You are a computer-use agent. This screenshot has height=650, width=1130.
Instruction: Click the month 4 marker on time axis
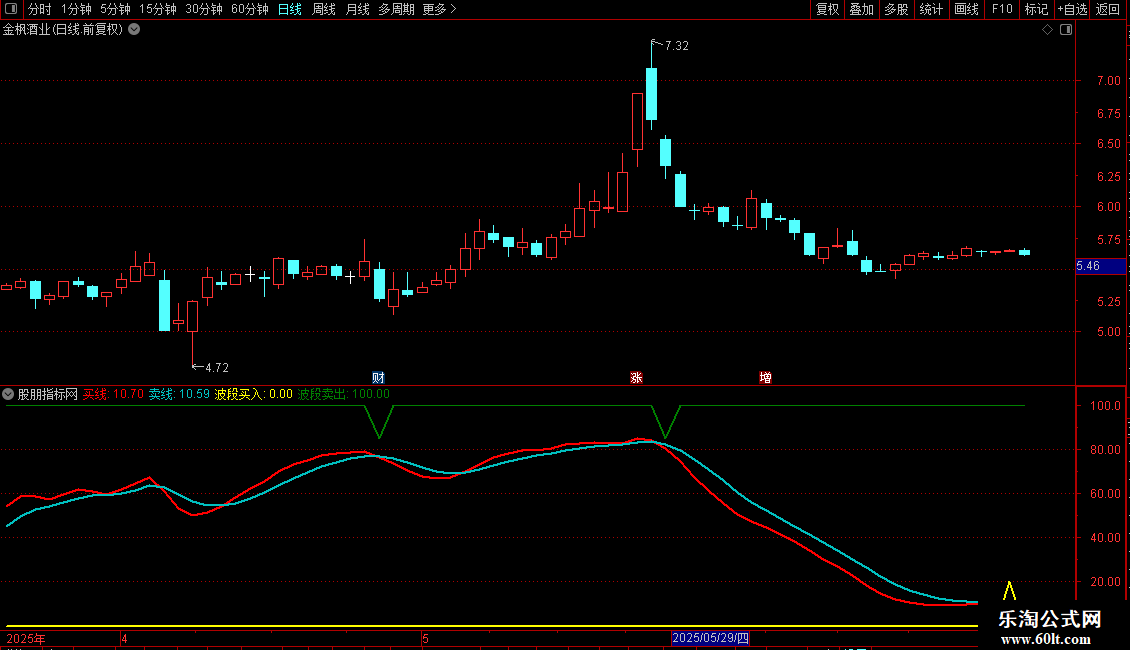[124, 638]
